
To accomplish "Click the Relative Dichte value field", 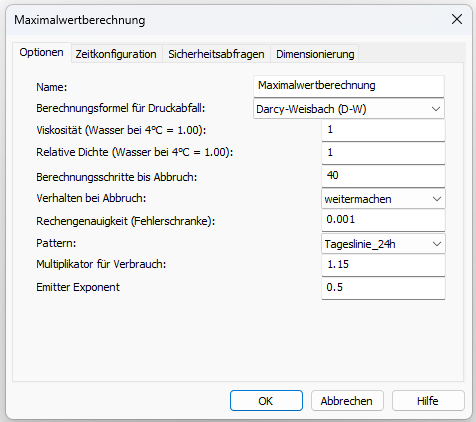I will [x=383, y=153].
